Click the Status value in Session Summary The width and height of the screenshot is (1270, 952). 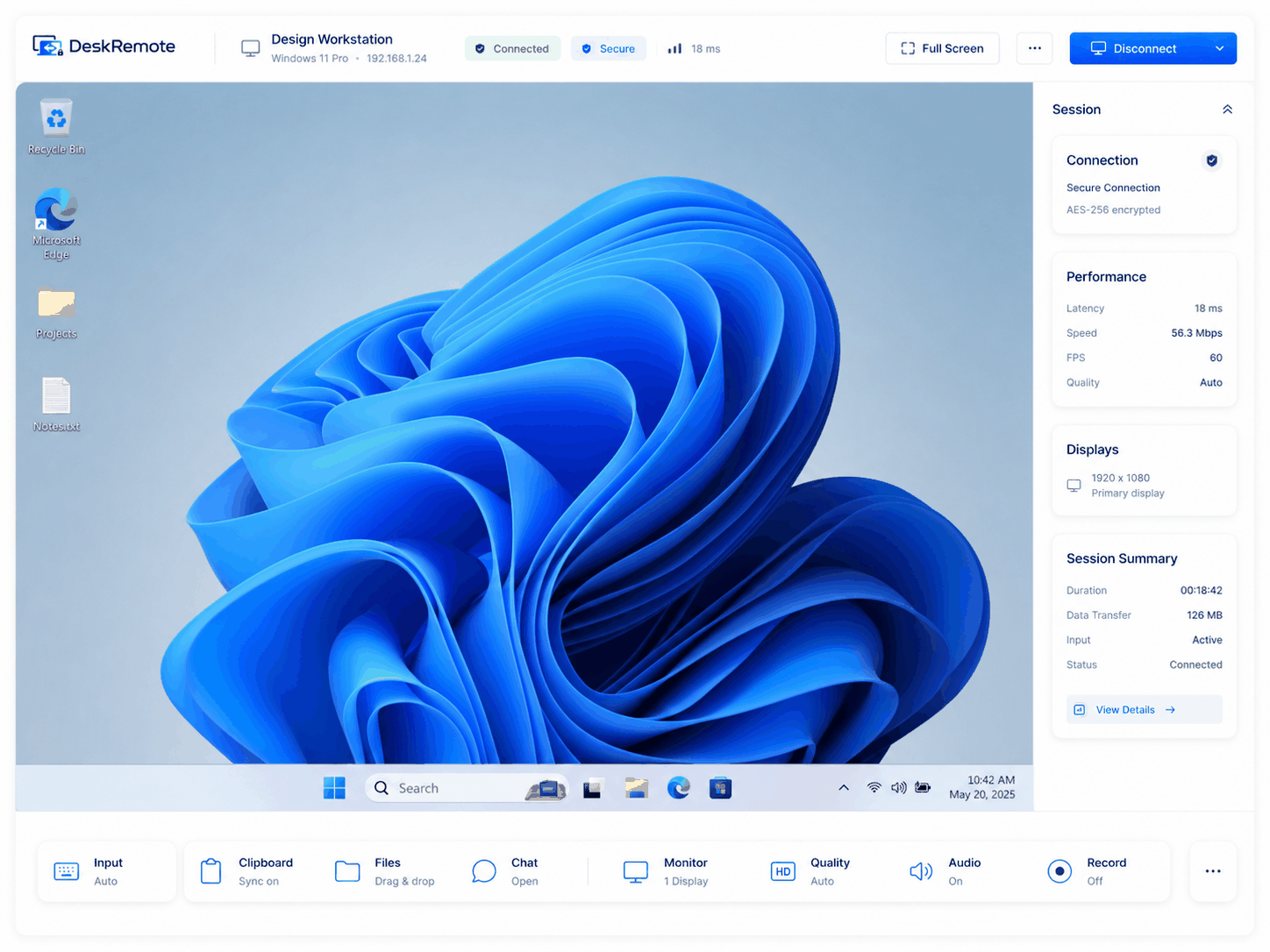tap(1195, 664)
